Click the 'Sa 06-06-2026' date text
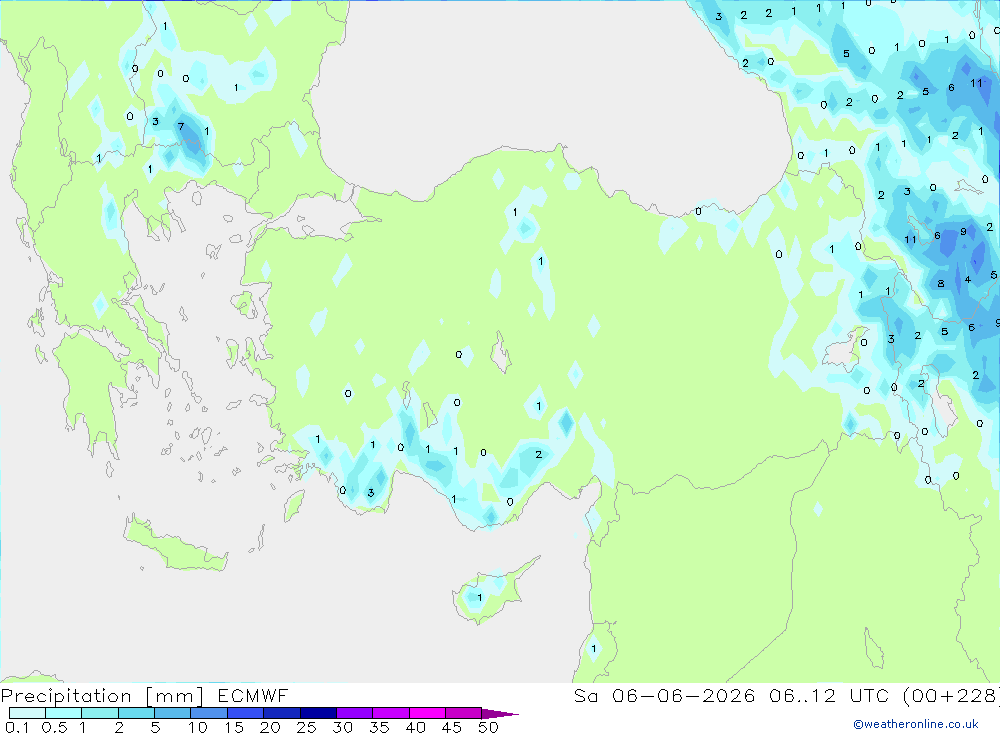 click(664, 696)
